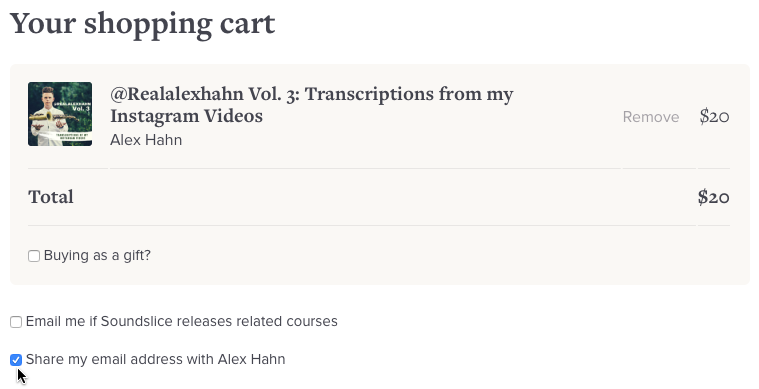Select the $20 item price beside Remove

pyautogui.click(x=714, y=117)
